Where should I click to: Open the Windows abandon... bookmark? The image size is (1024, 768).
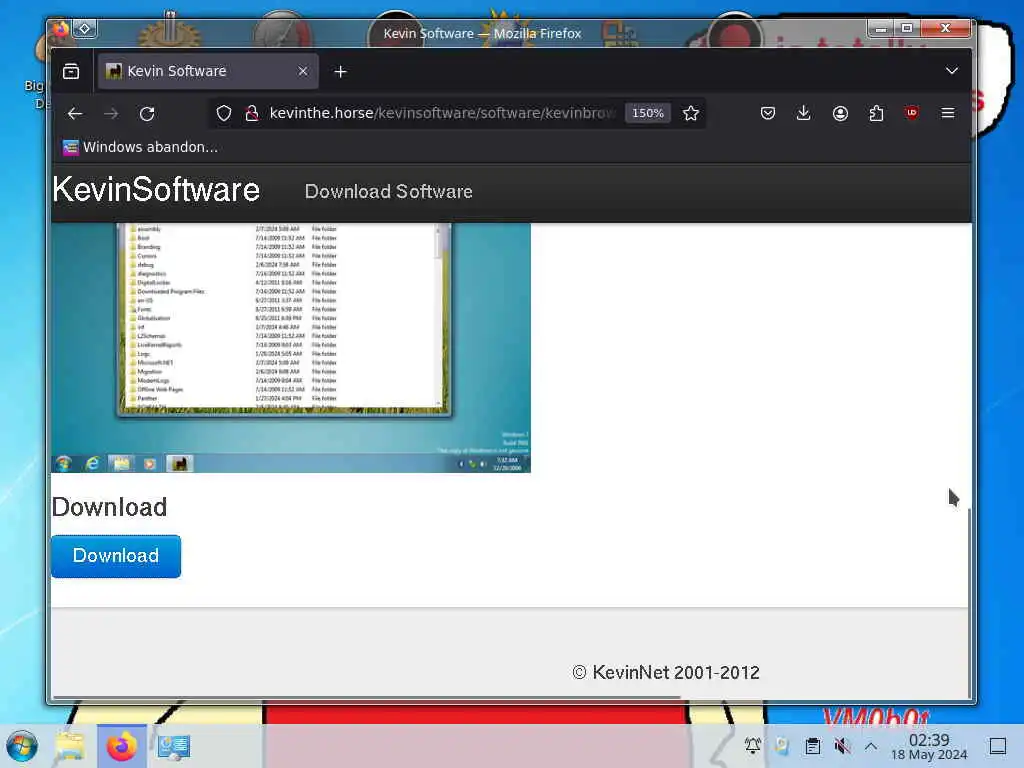[x=140, y=148]
